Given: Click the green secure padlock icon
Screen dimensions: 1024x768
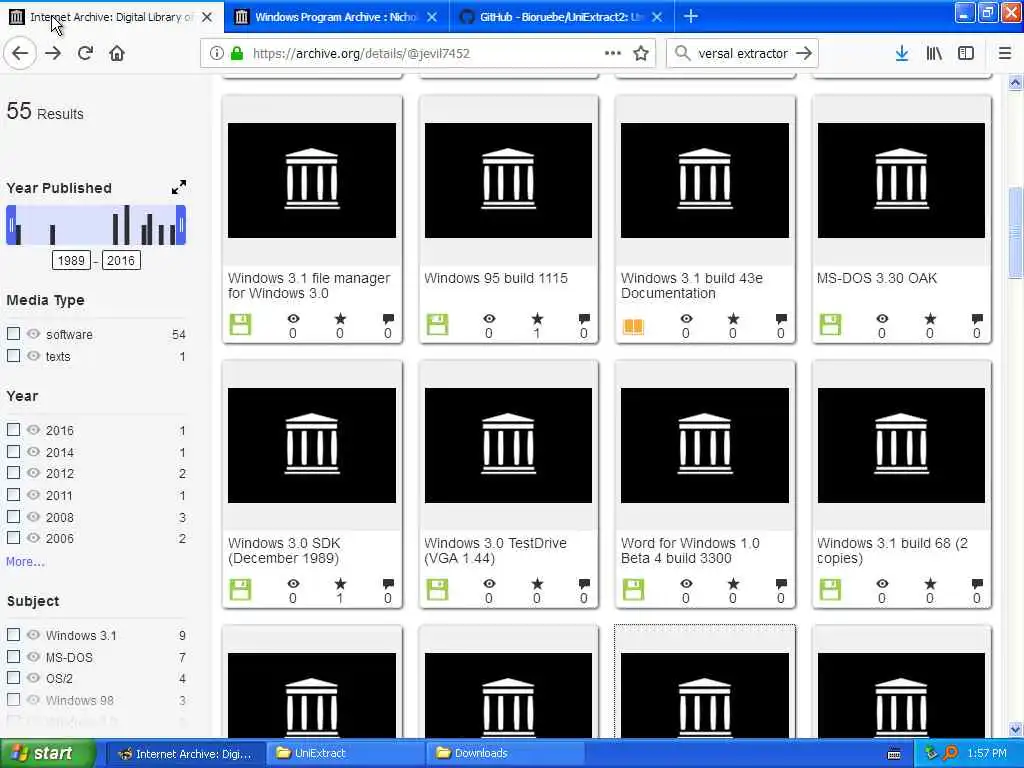Looking at the screenshot, I should pos(237,54).
